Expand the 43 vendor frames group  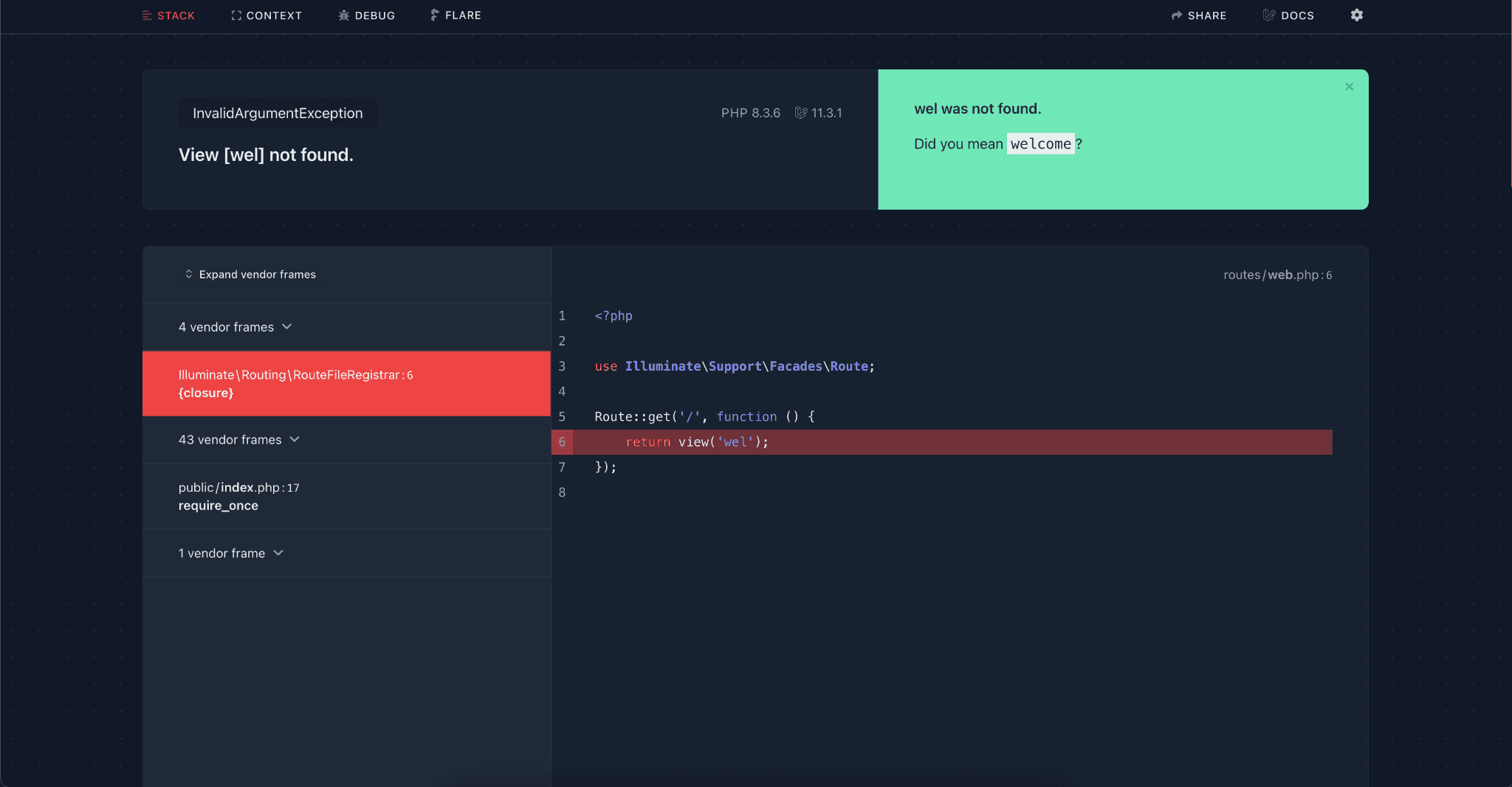pyautogui.click(x=239, y=439)
